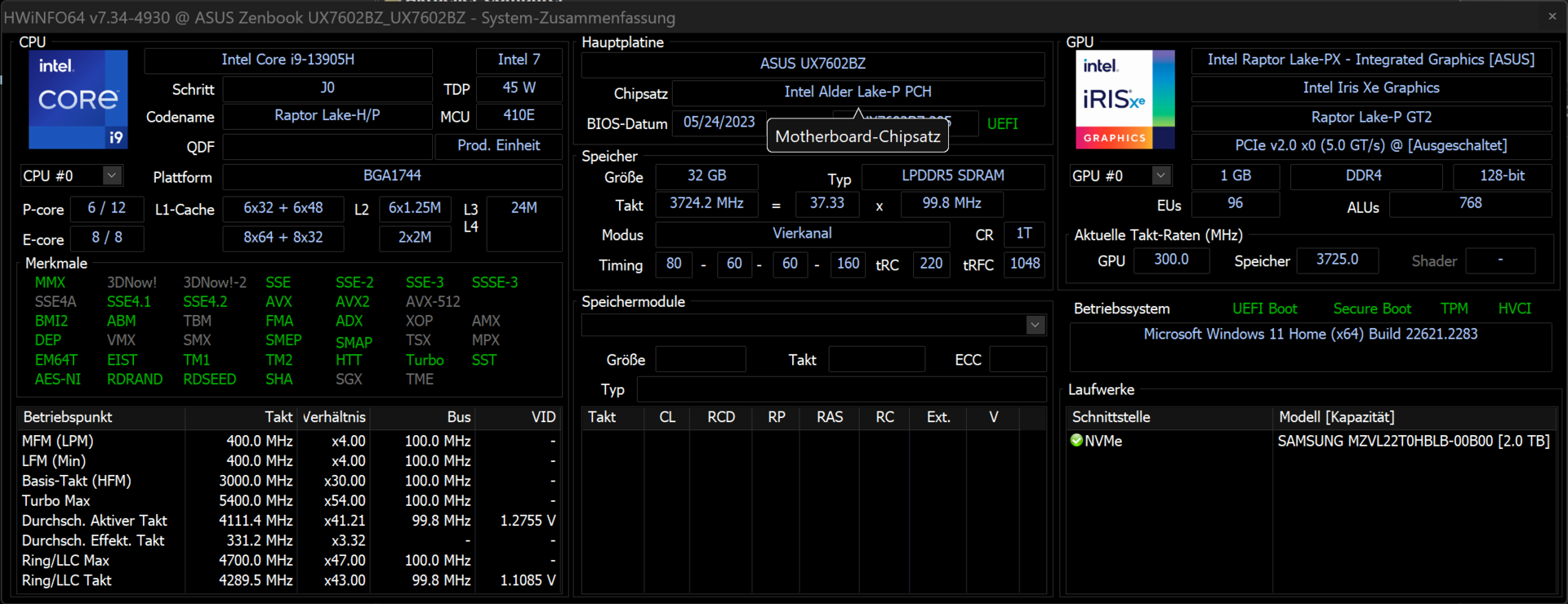Click the Intel Alder Lake-P PCH chipset field

coord(857,92)
